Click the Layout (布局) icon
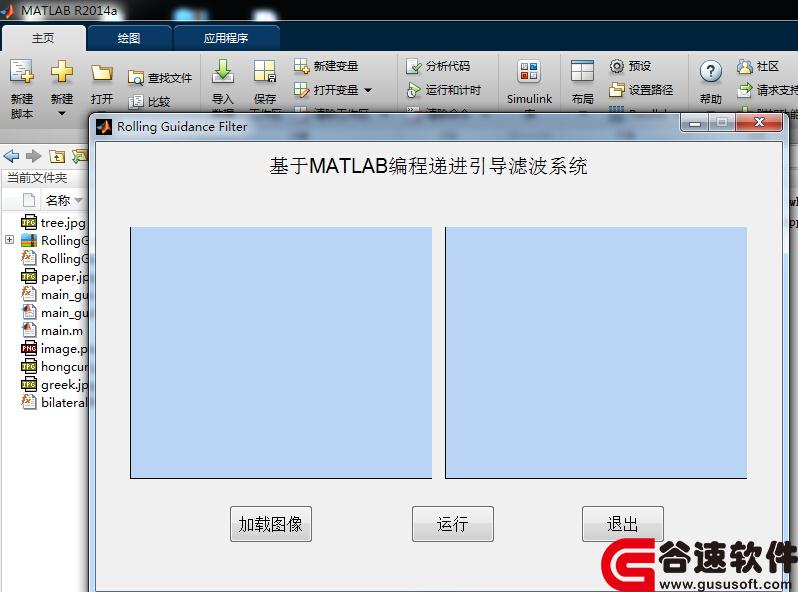The image size is (798, 592). 582,71
